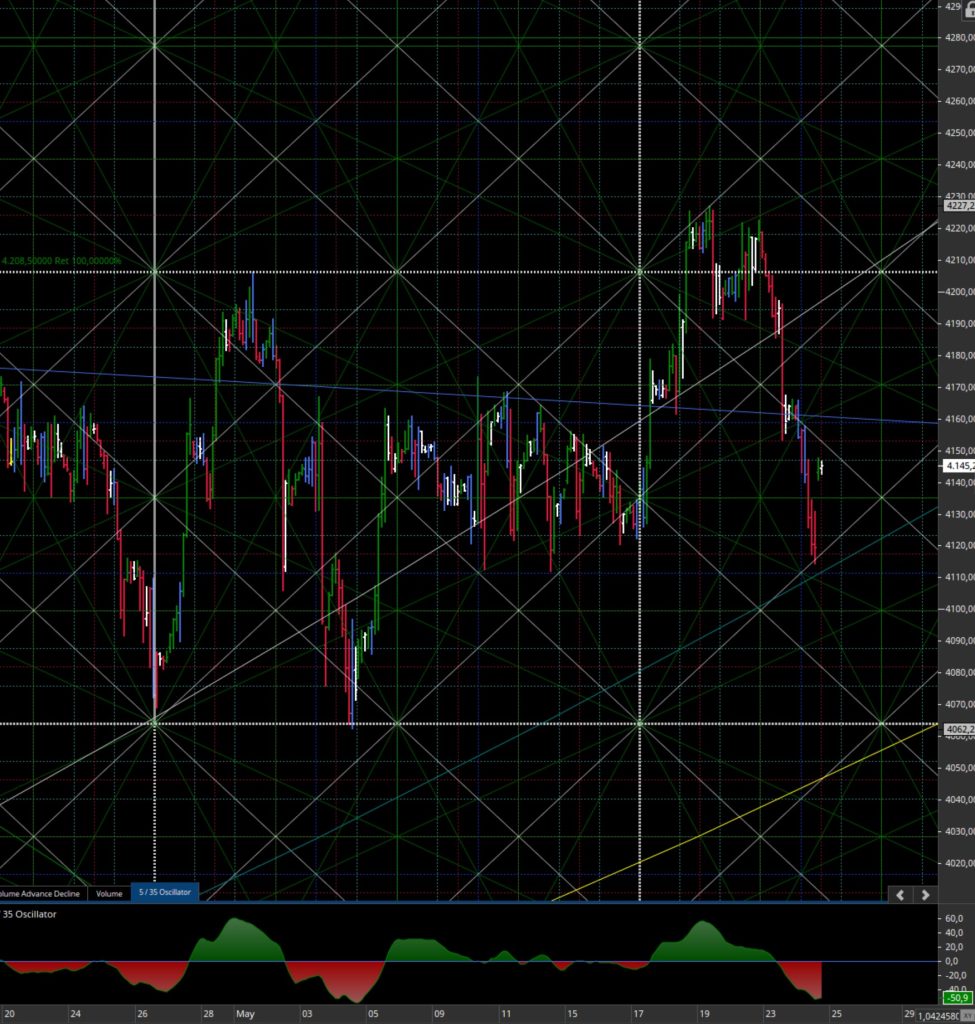Click the small icon beside 1,042458 value

[x=967, y=1016]
